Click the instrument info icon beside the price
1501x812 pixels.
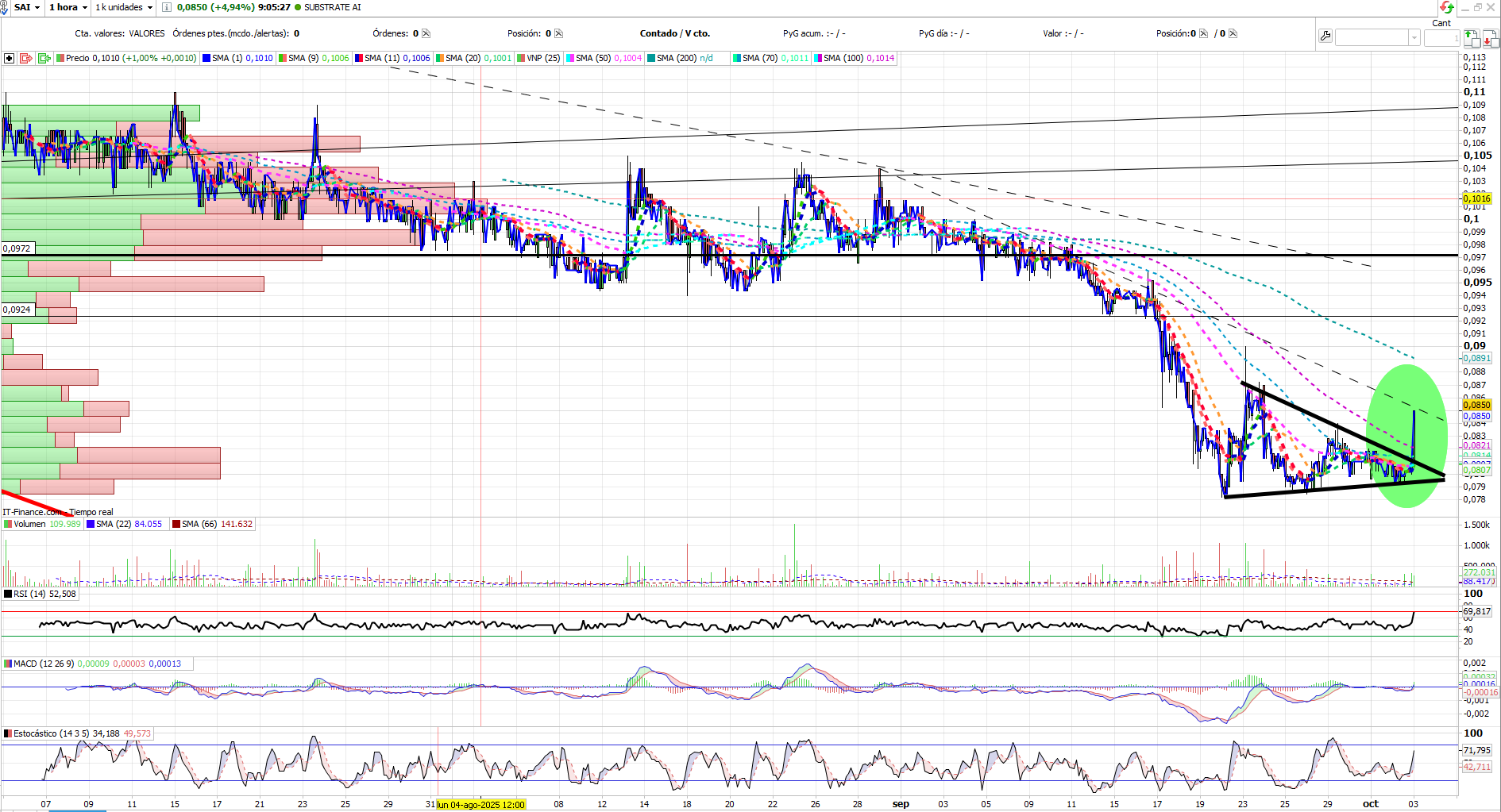tap(167, 7)
